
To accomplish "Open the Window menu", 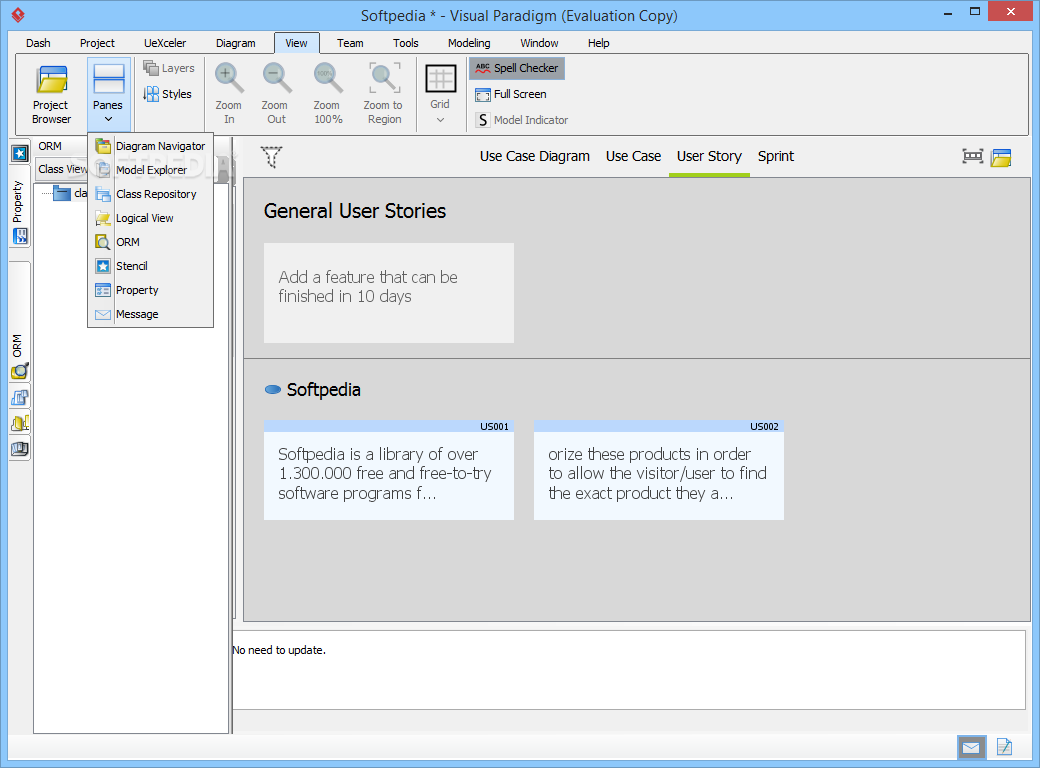I will tap(539, 43).
